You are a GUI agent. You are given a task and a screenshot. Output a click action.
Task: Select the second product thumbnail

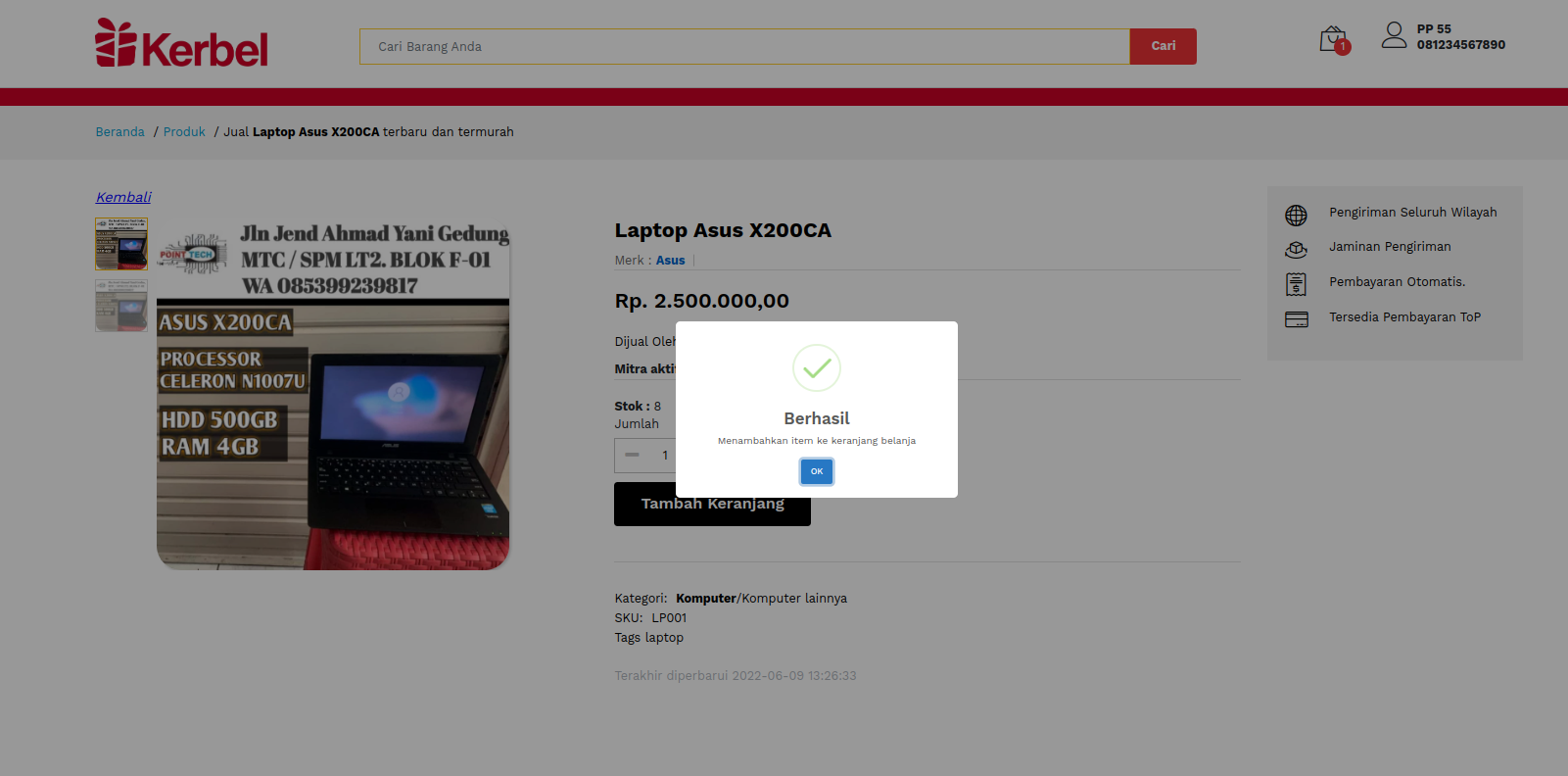click(x=121, y=305)
